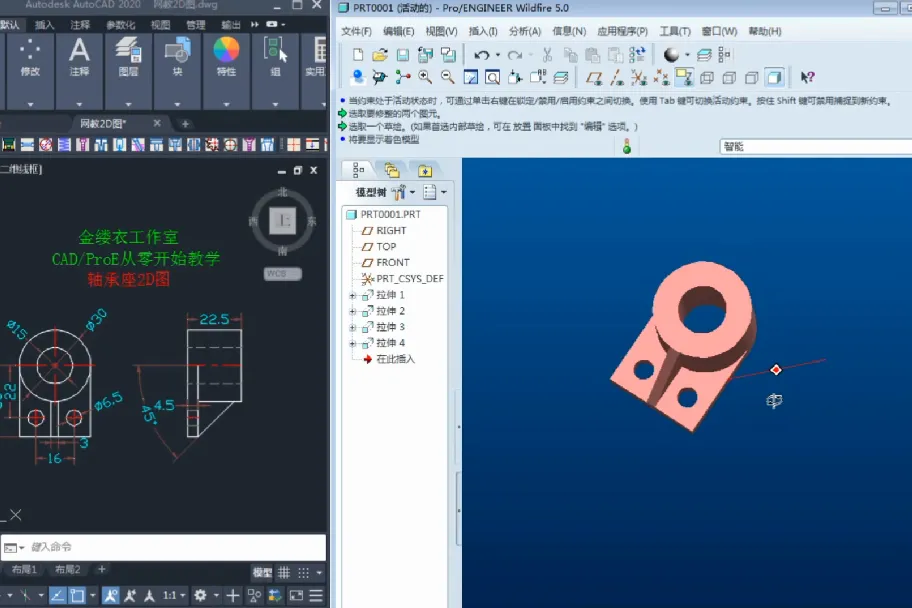Switch to AutoCAD 管理 ribbon tab
This screenshot has height=608, width=912.
point(195,24)
